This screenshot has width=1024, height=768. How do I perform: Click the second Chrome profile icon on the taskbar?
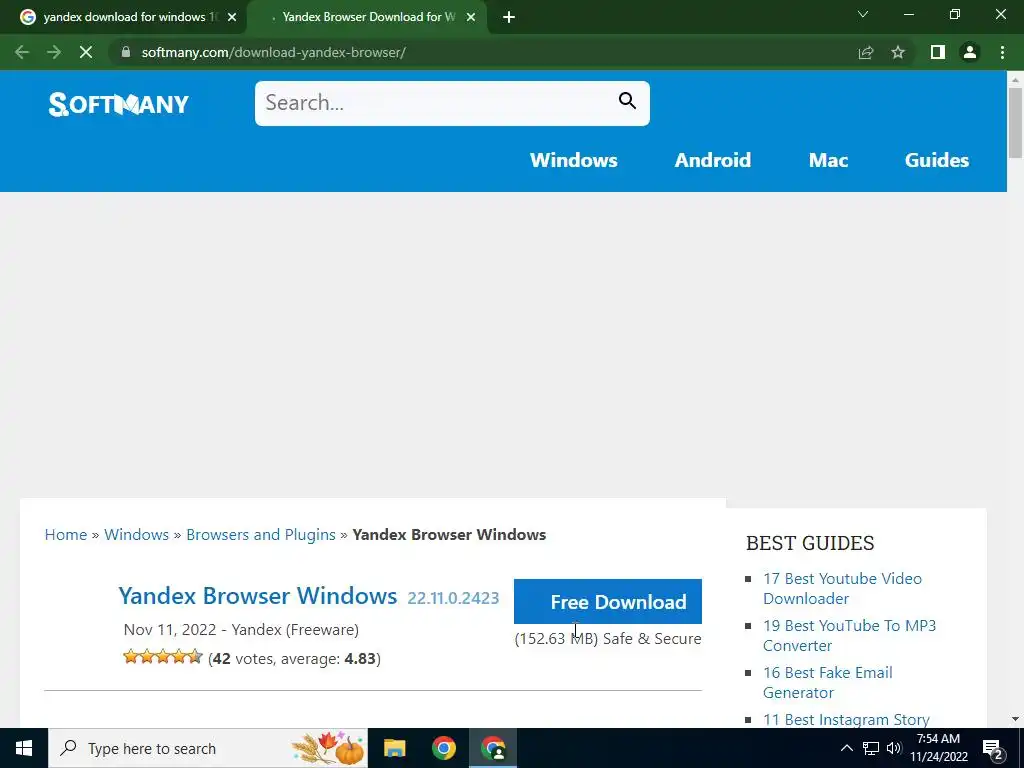pos(493,748)
